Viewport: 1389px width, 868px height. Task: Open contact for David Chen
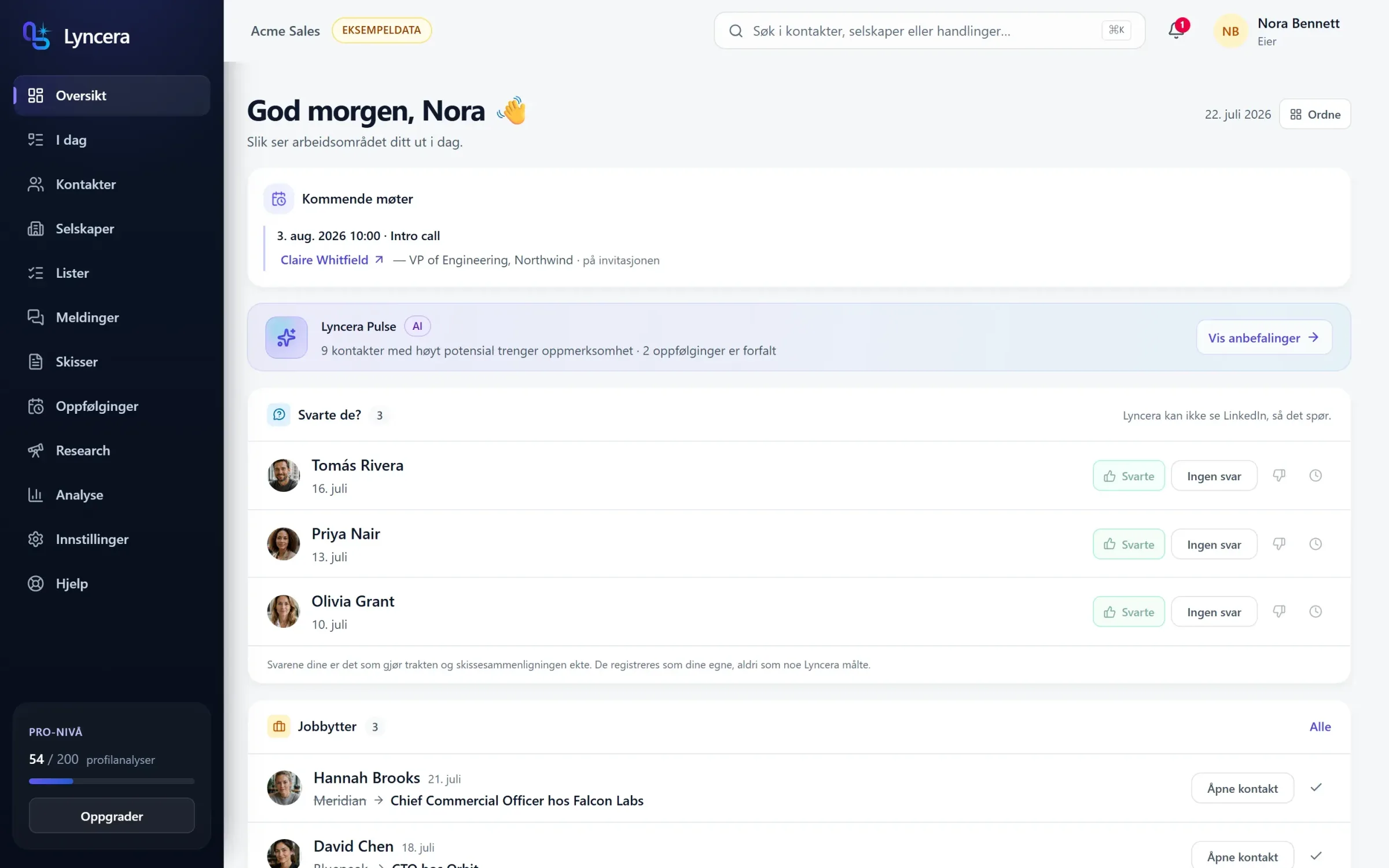pos(1243,856)
